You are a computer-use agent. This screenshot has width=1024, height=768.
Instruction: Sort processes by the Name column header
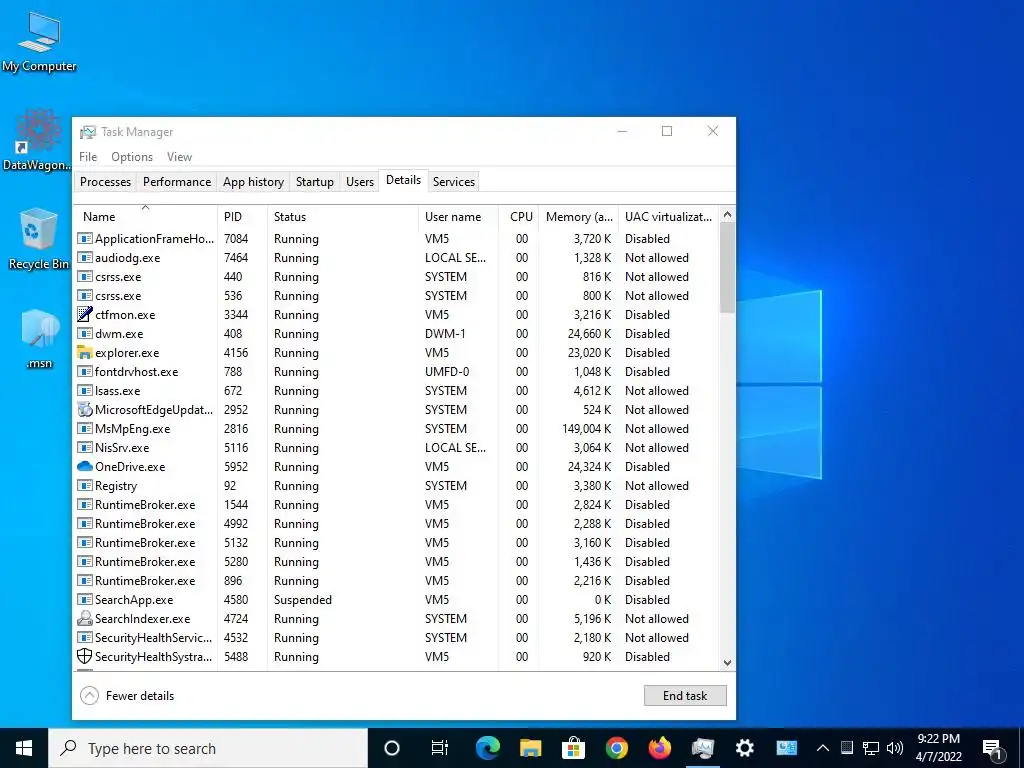145,216
